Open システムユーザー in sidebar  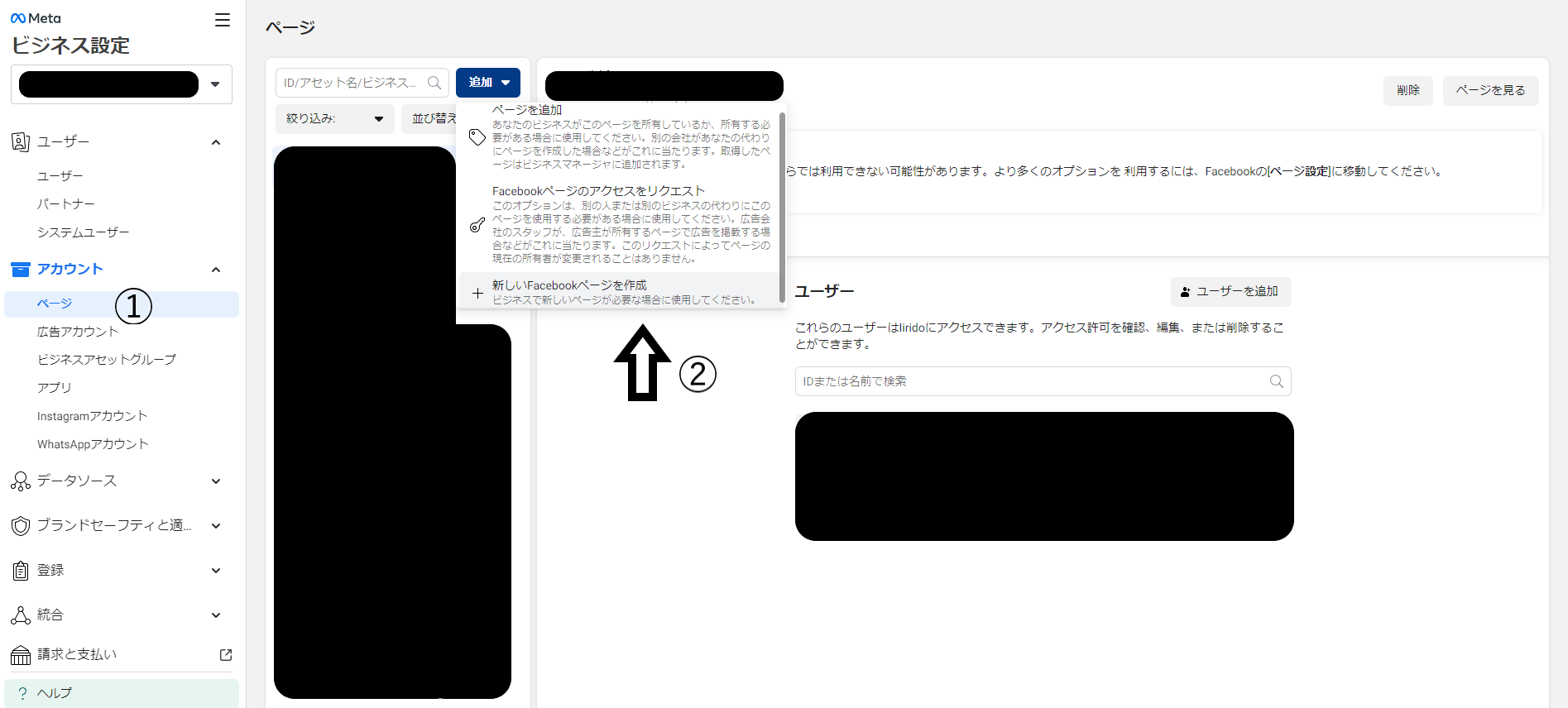83,232
